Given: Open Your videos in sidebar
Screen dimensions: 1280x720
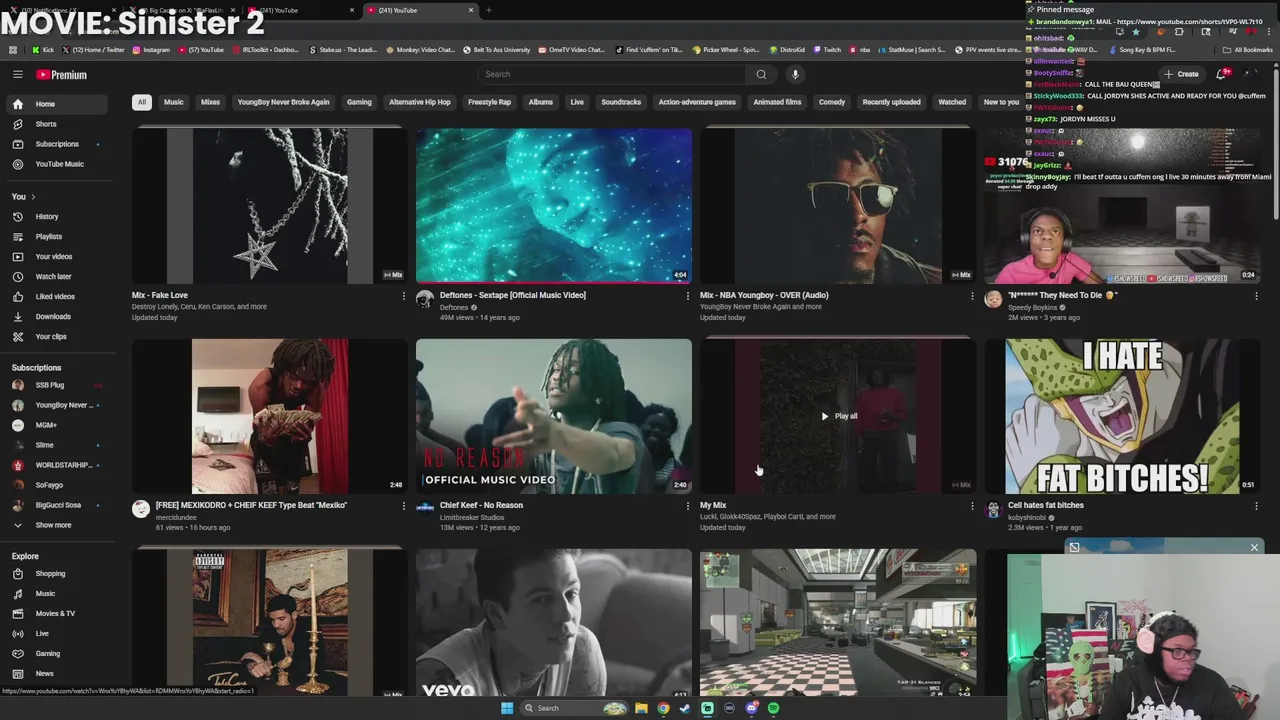Looking at the screenshot, I should [x=58, y=256].
